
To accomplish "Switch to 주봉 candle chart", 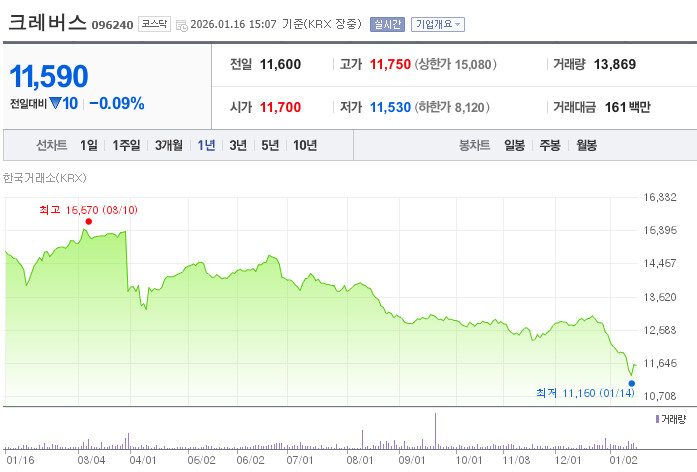I will 550,145.
